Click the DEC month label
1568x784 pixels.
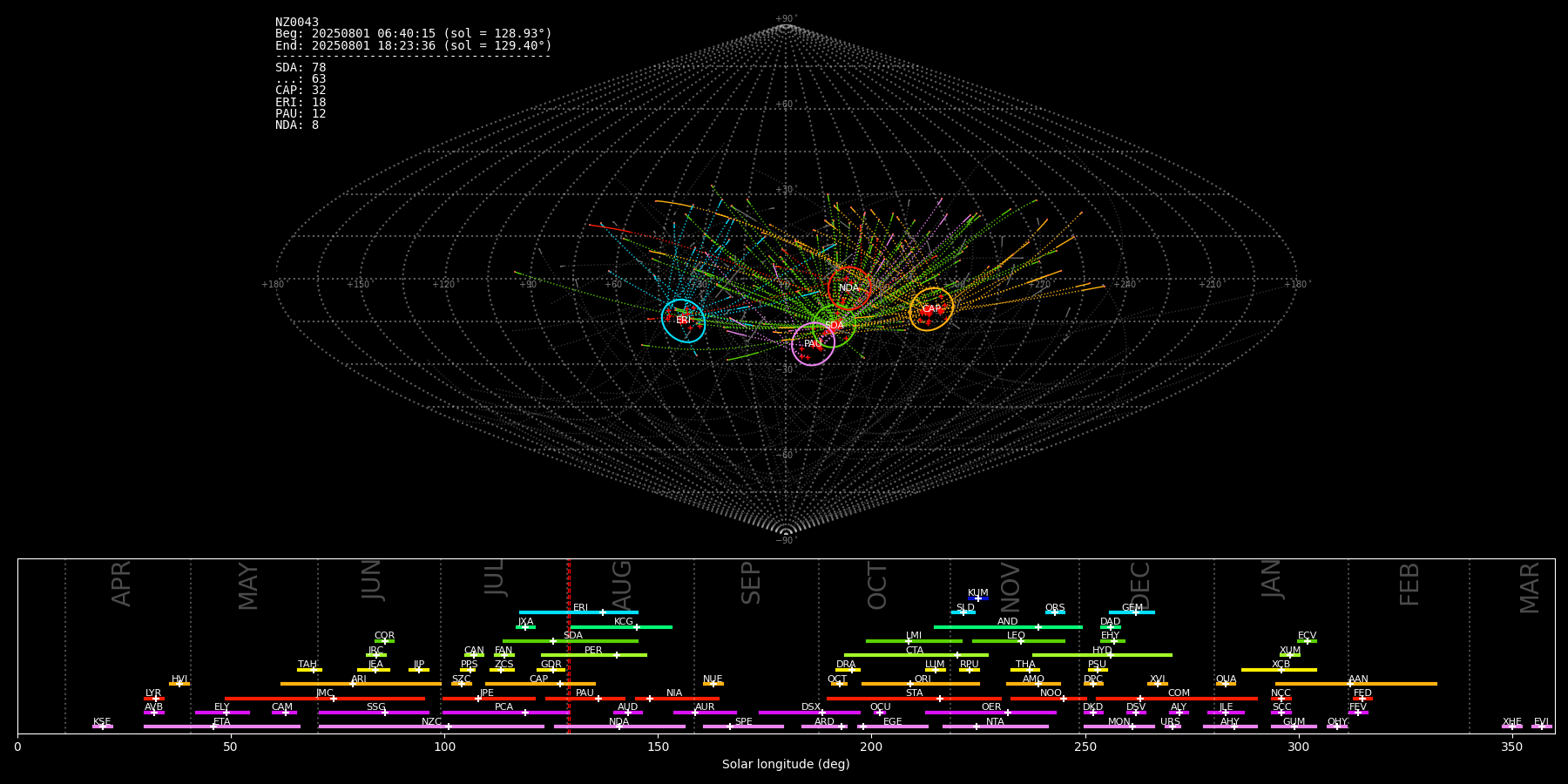[1140, 585]
